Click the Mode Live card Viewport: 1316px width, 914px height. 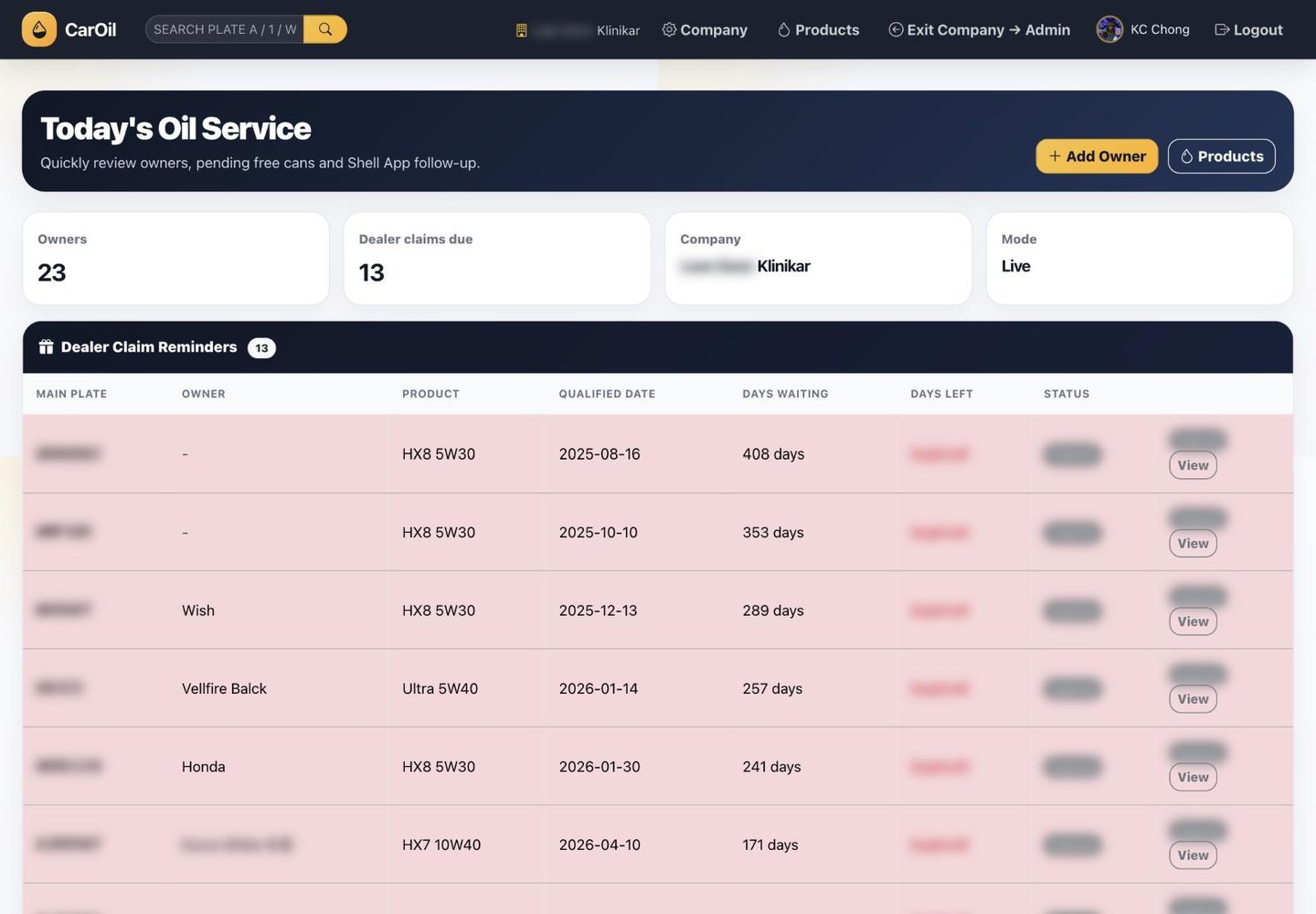click(1140, 259)
